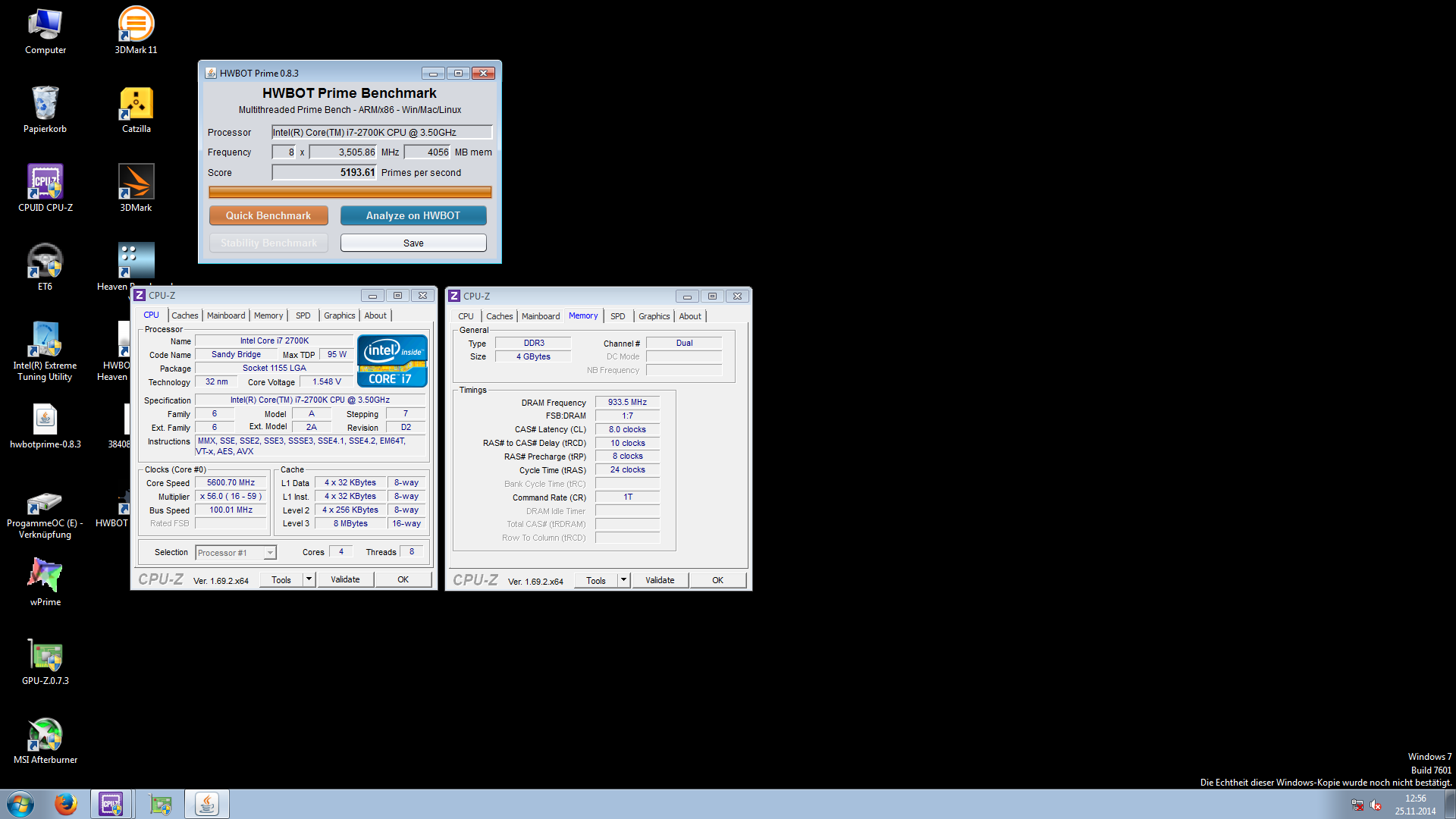The height and width of the screenshot is (819, 1456).
Task: Launch wPrime from the desktop
Action: click(x=45, y=582)
